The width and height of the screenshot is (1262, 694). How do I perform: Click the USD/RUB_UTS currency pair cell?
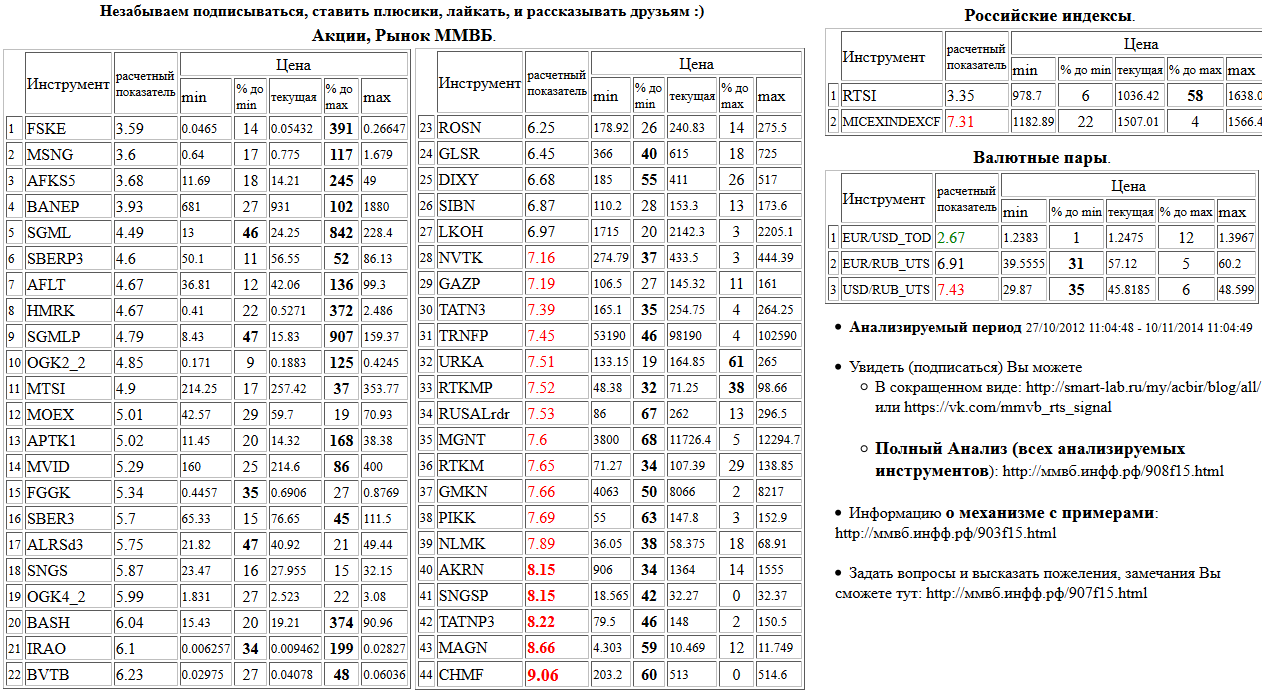click(884, 289)
